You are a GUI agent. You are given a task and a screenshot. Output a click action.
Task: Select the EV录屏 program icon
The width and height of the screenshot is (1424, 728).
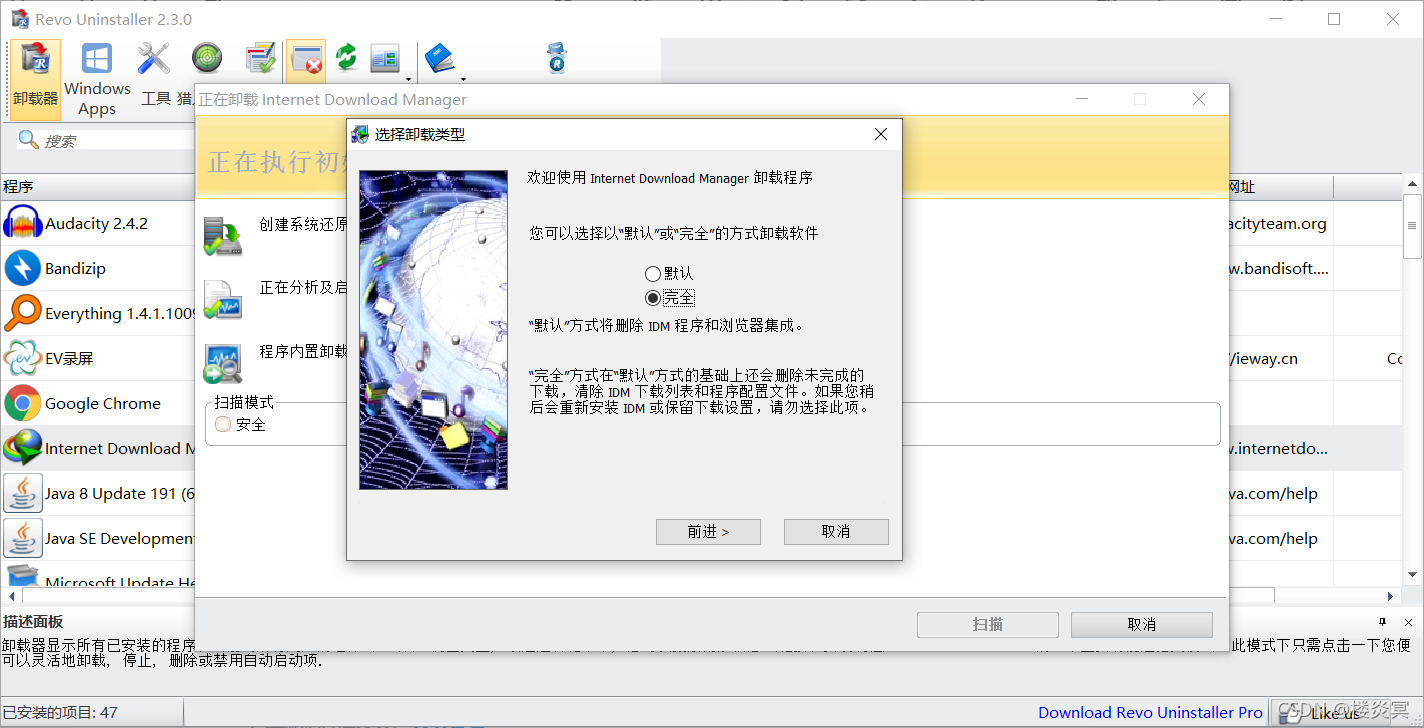tap(22, 358)
